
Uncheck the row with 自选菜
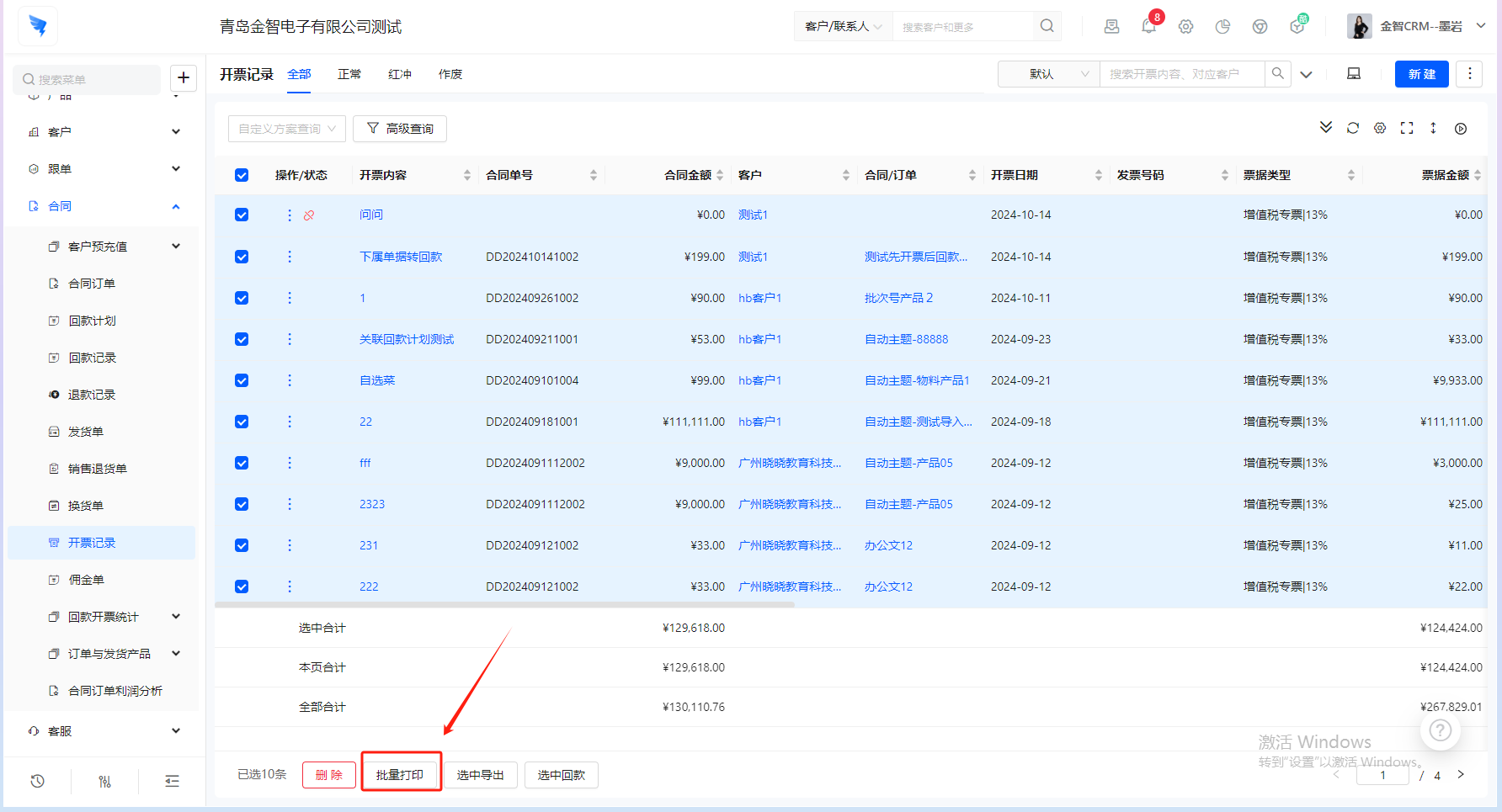242,380
